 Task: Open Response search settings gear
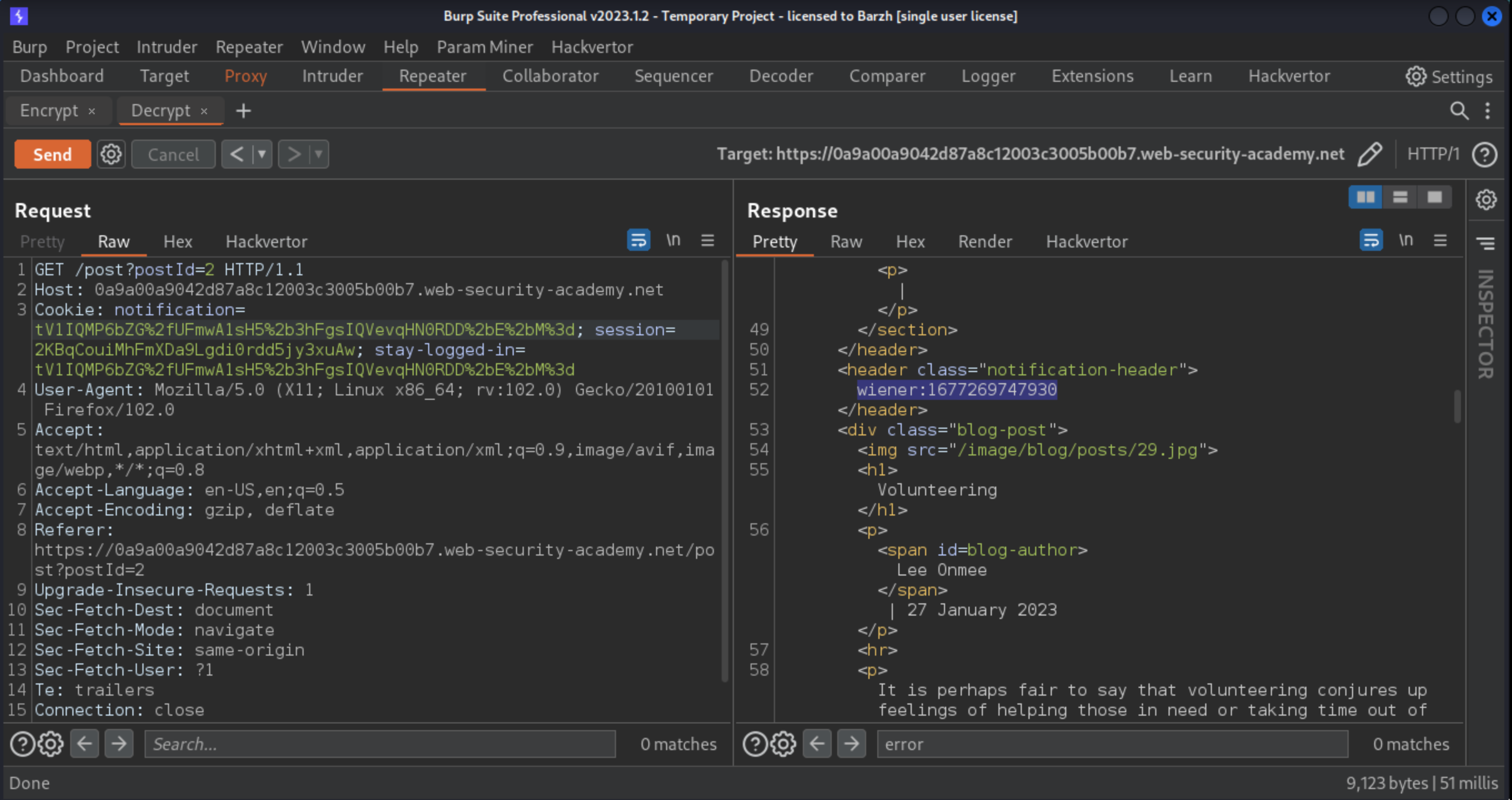click(783, 744)
